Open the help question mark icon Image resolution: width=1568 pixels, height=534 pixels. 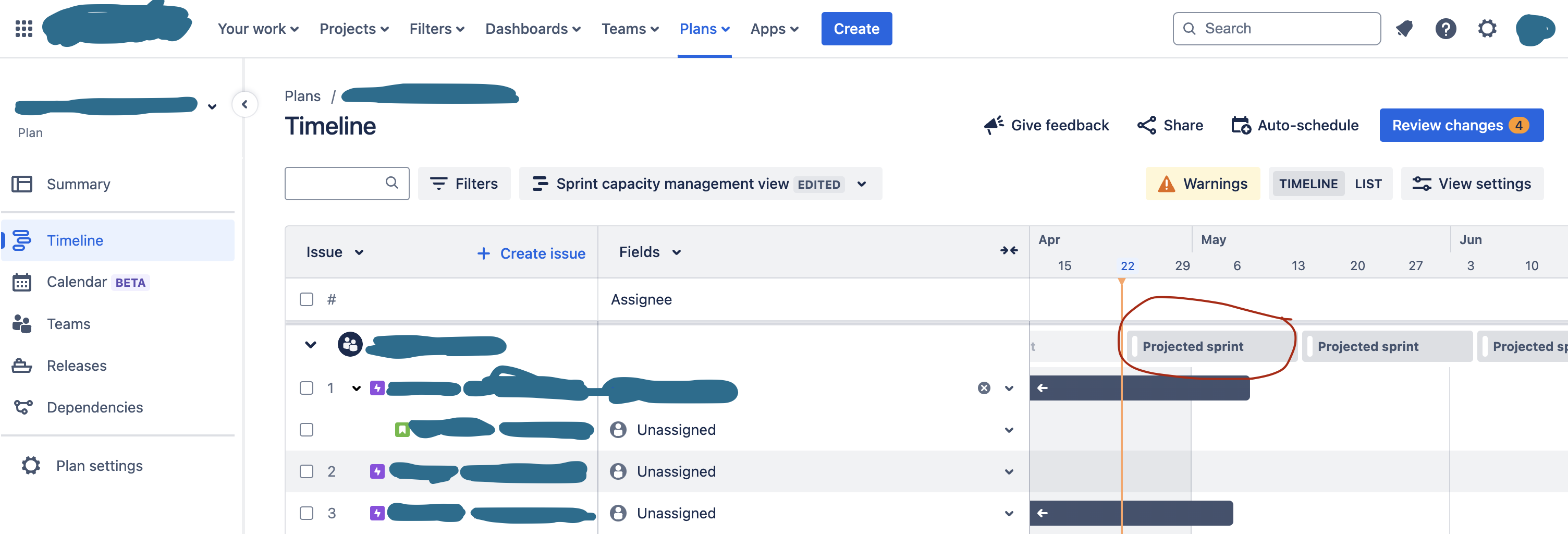coord(1445,29)
